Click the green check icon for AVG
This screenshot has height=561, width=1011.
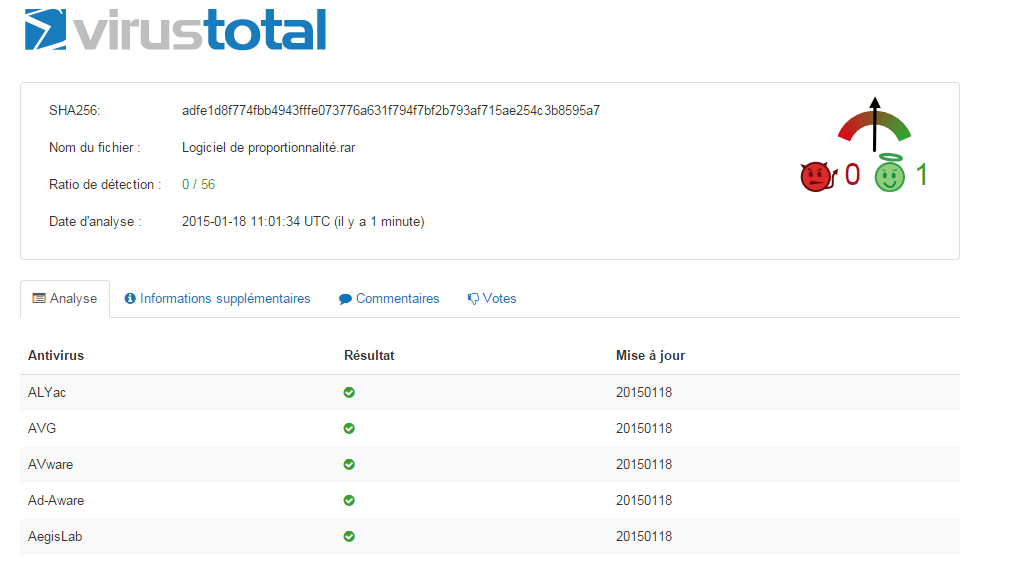click(x=349, y=428)
